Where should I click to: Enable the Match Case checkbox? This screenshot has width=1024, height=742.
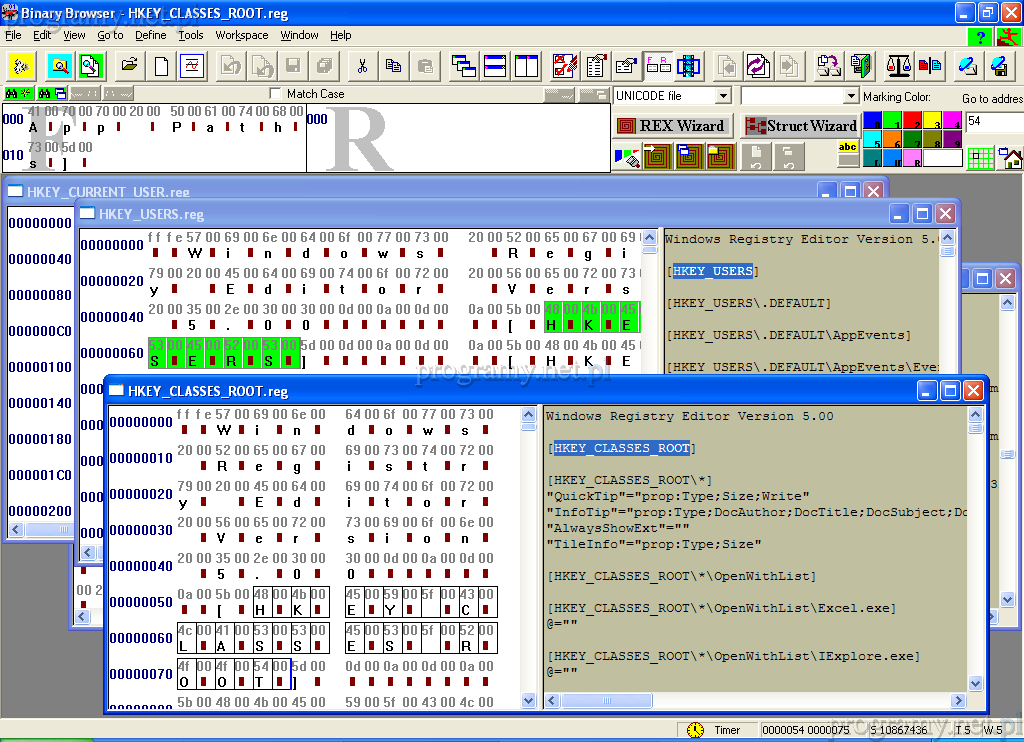point(276,94)
